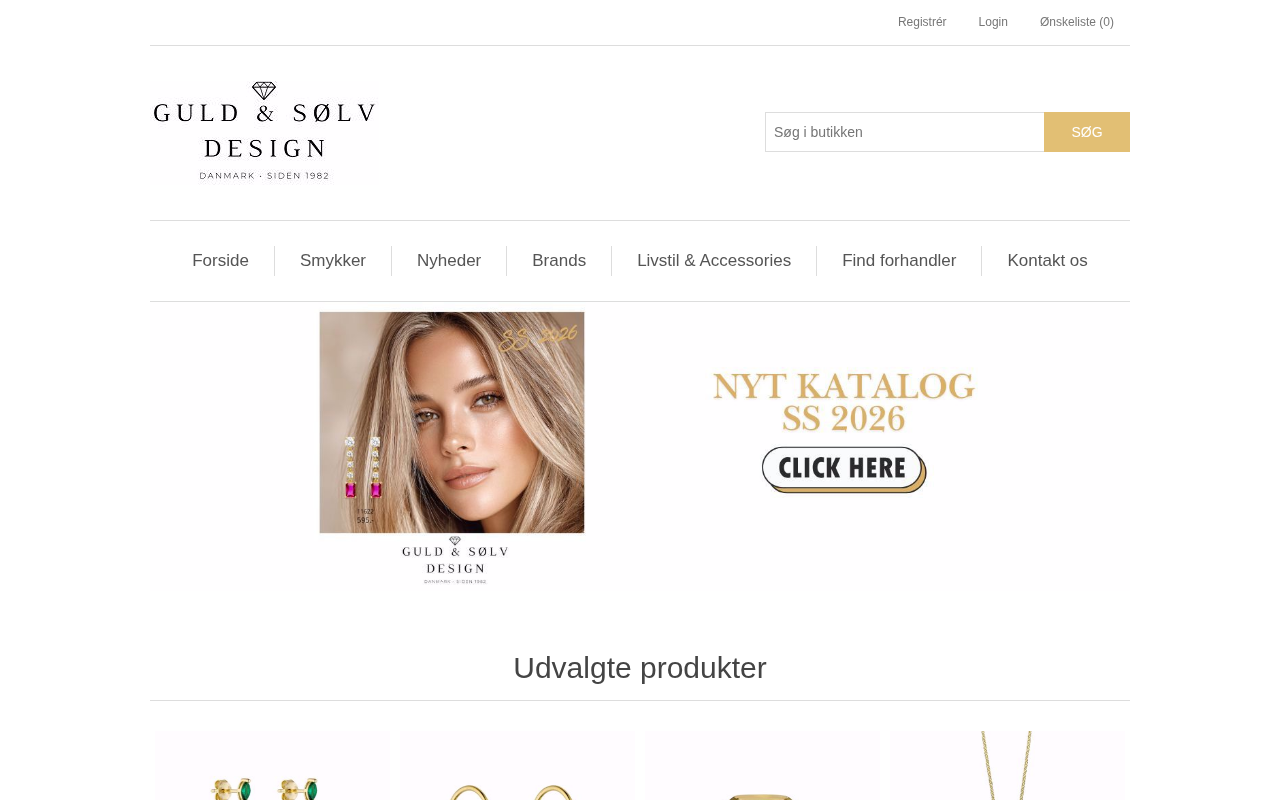Screen dimensions: 1280x800
Task: Open Livstil & Accessories menu
Action: tap(714, 261)
